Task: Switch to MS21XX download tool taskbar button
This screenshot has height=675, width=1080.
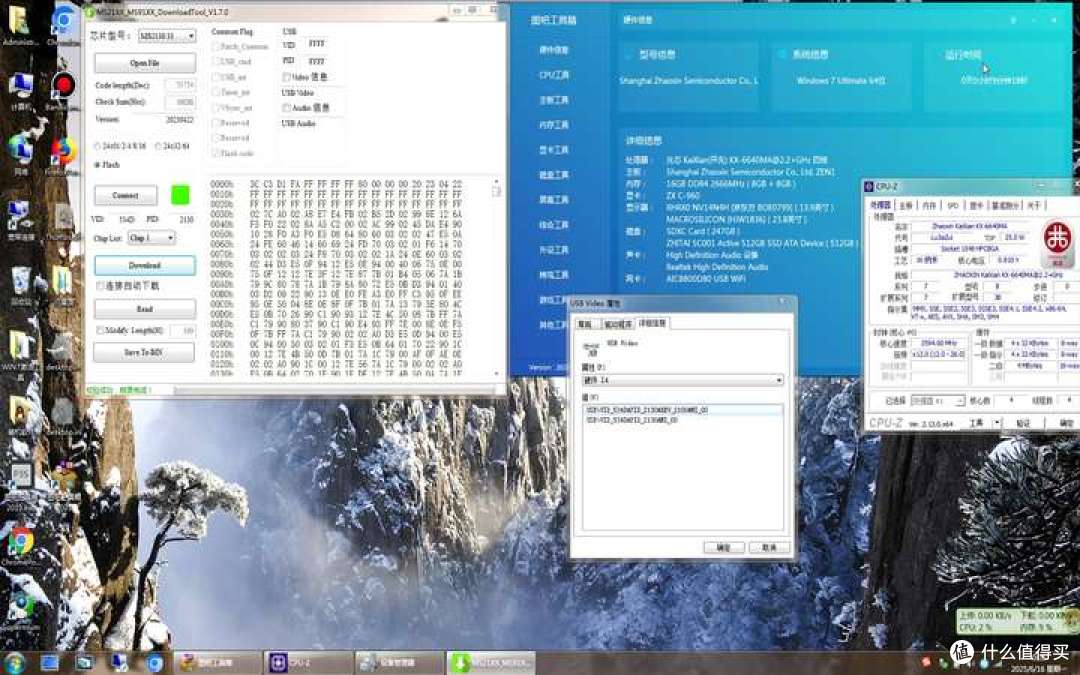Action: [x=490, y=663]
